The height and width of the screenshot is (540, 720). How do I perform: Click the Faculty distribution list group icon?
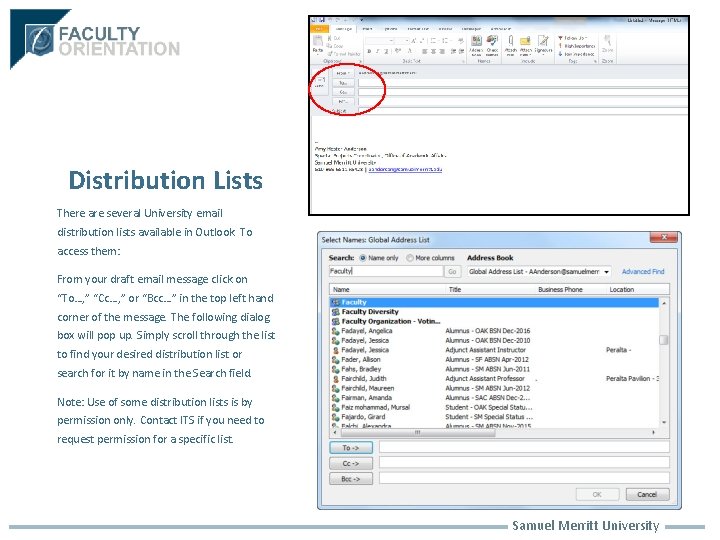click(x=335, y=302)
